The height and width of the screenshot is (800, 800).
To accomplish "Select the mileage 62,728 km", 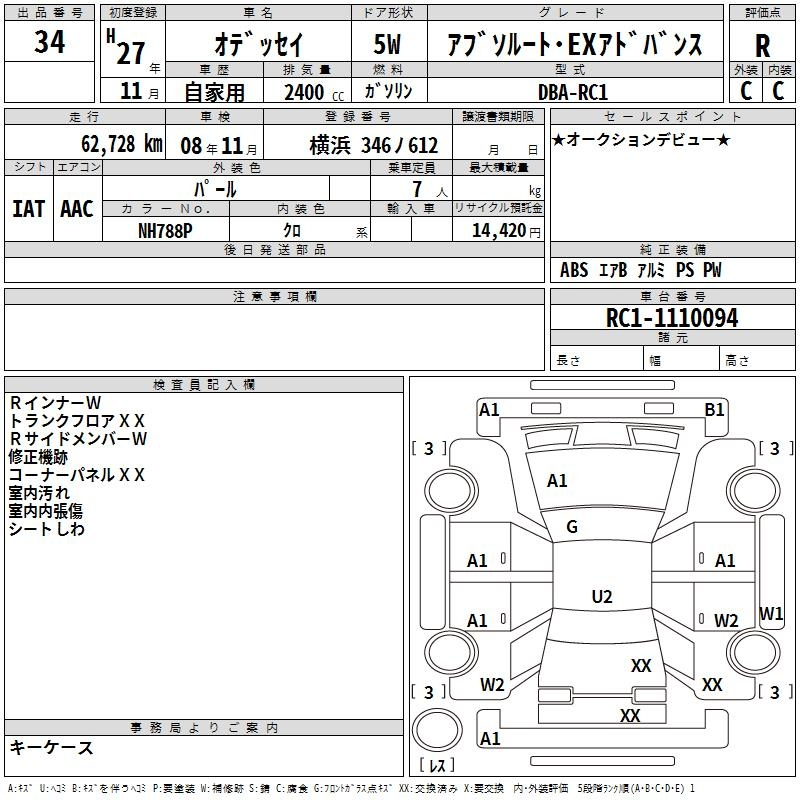I will coord(122,144).
